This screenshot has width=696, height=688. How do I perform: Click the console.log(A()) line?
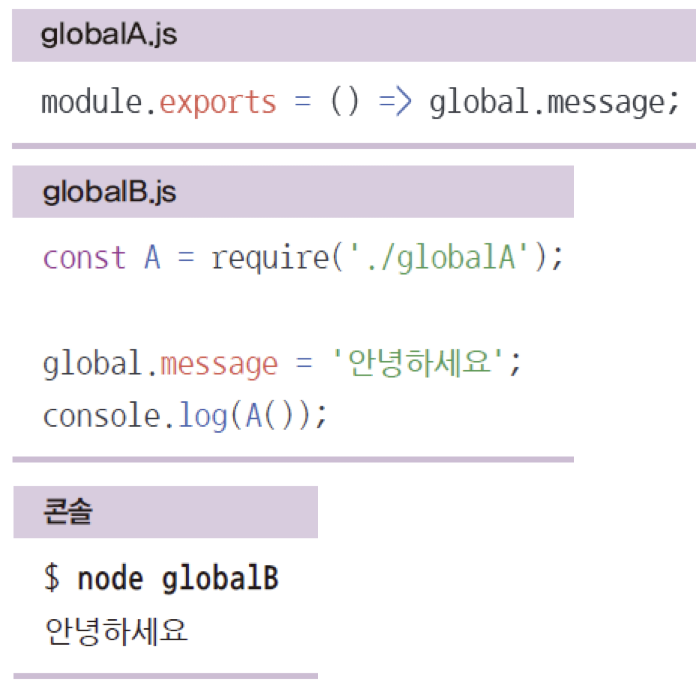[185, 415]
